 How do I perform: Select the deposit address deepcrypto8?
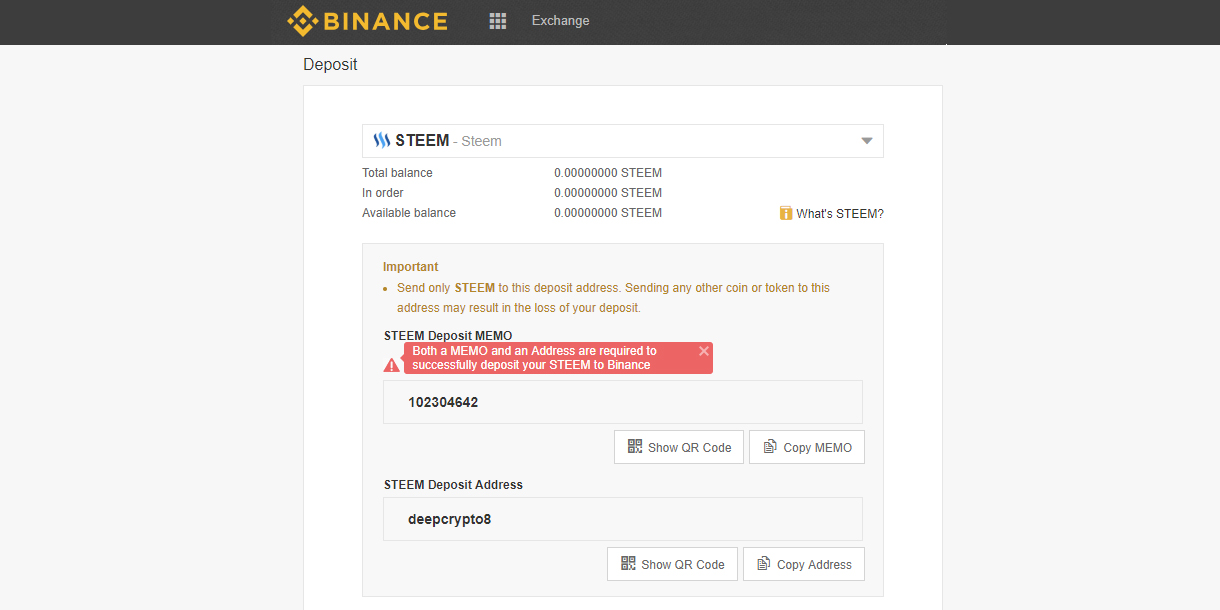pos(449,520)
